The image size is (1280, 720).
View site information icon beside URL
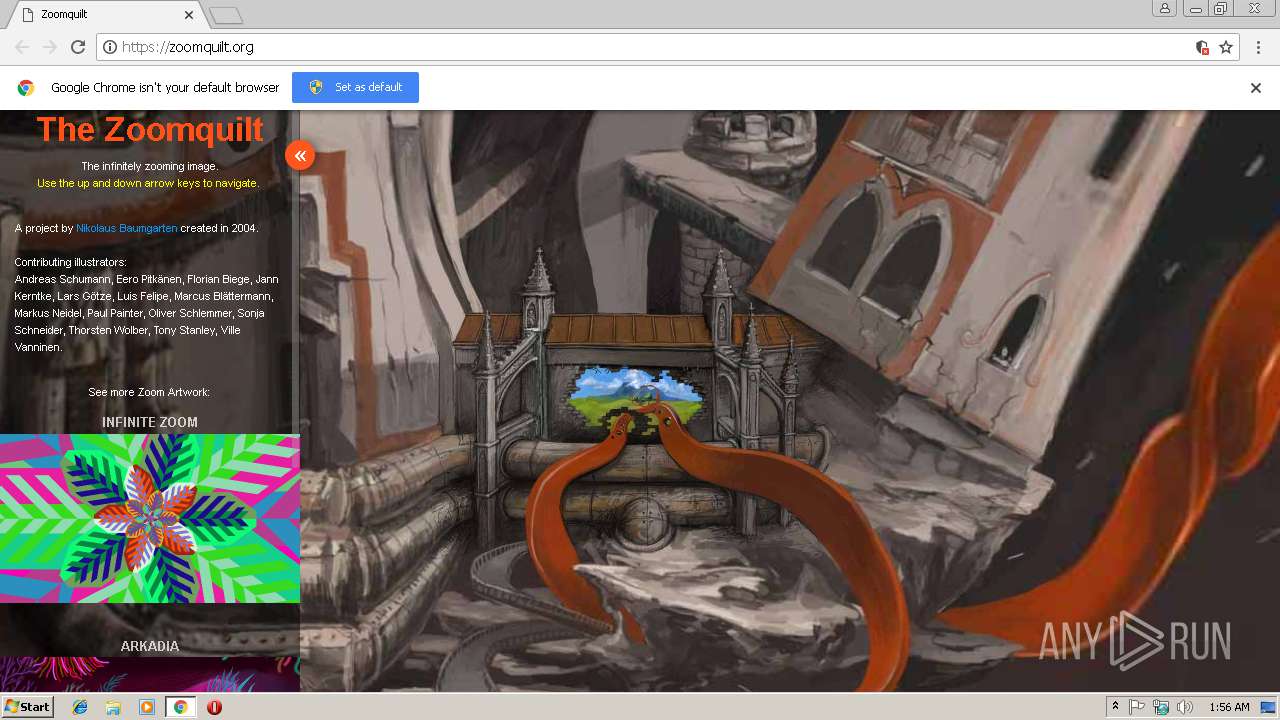(x=110, y=47)
